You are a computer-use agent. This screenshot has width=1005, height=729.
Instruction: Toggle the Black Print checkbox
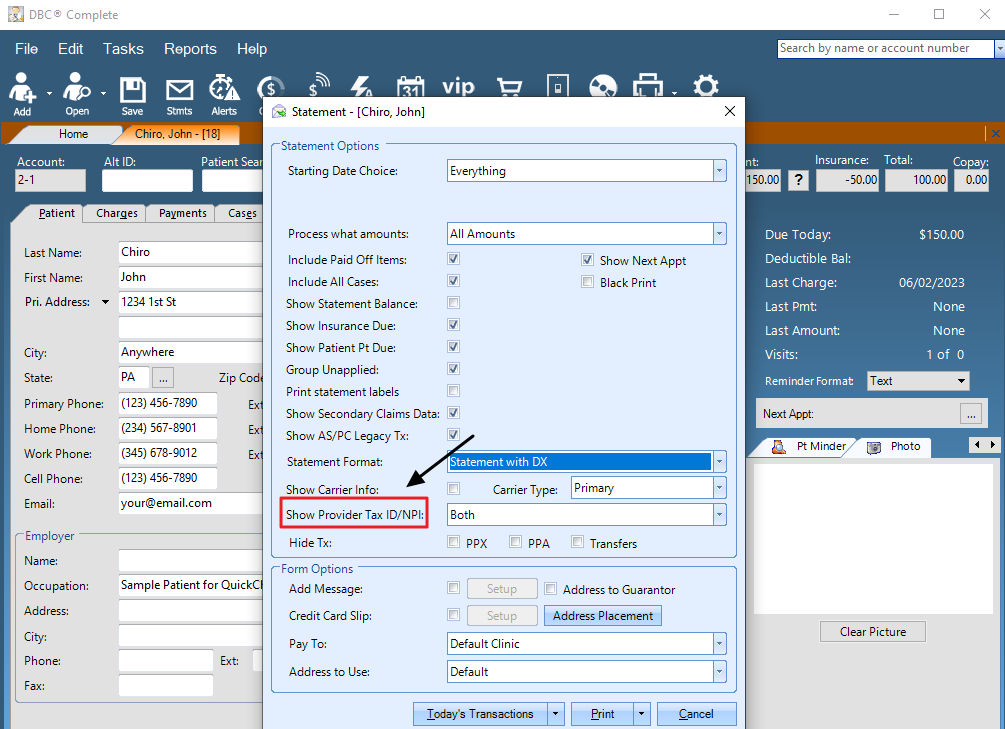pyautogui.click(x=588, y=283)
